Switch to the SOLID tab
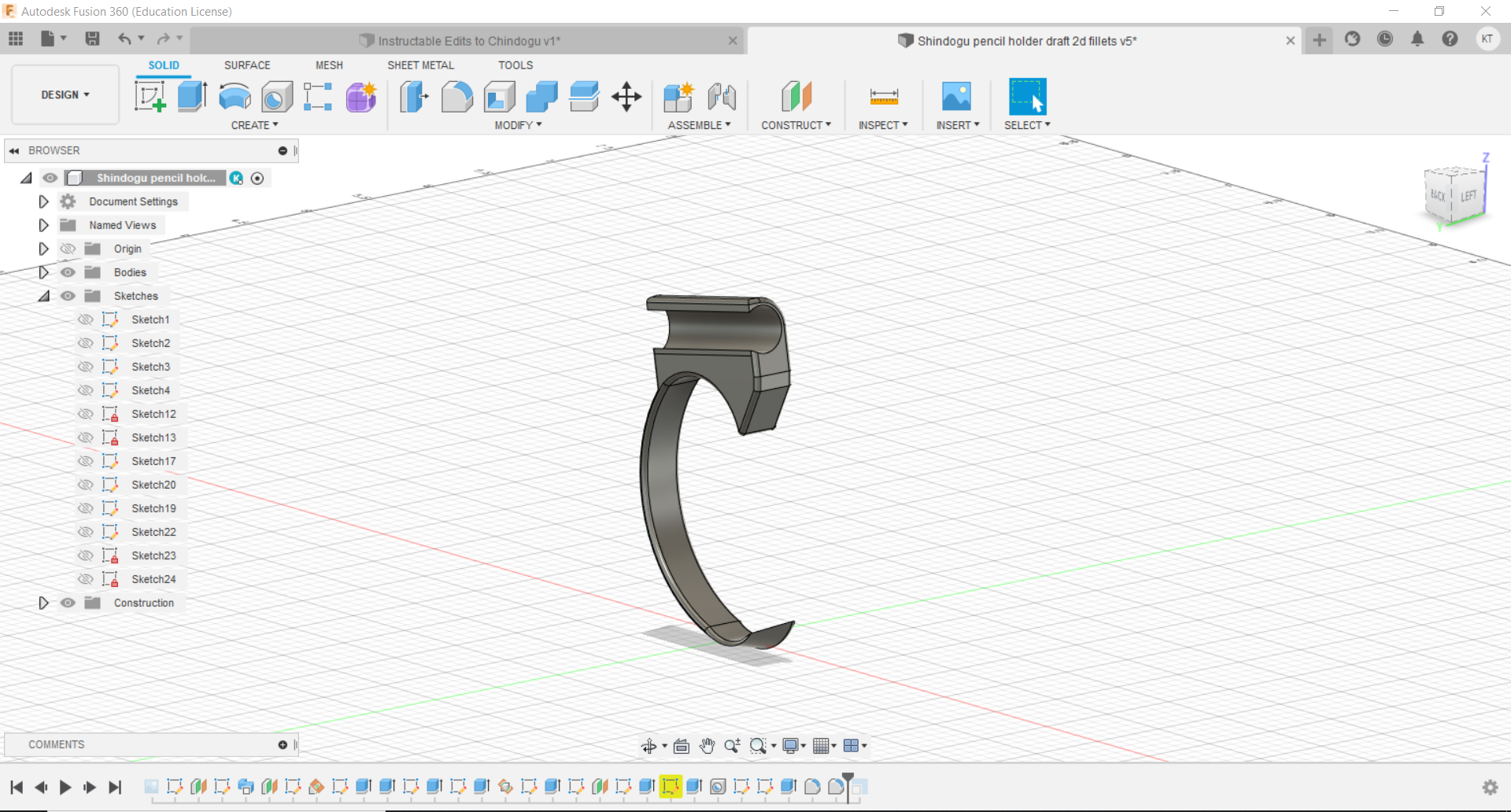The height and width of the screenshot is (812, 1511). pos(164,65)
